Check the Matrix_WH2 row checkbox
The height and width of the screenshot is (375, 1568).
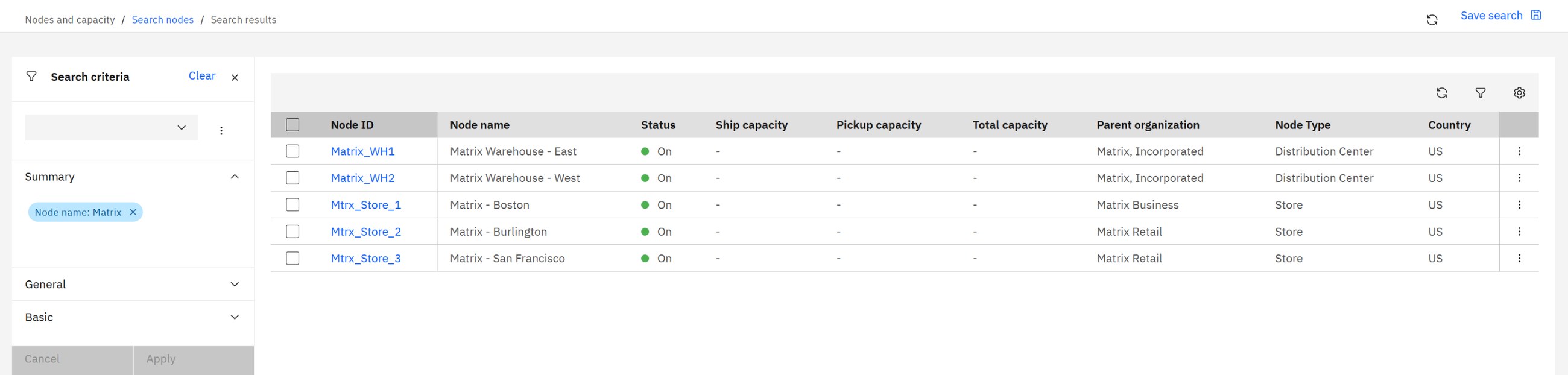[x=292, y=178]
